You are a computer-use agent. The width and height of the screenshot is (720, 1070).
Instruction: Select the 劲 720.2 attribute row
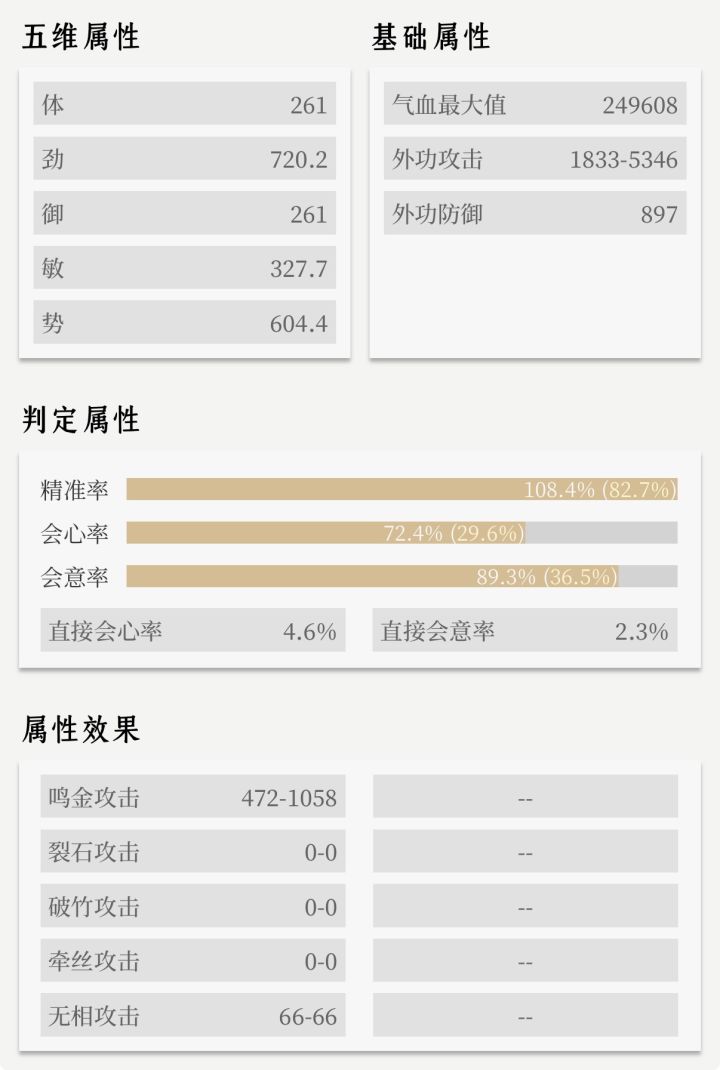184,158
